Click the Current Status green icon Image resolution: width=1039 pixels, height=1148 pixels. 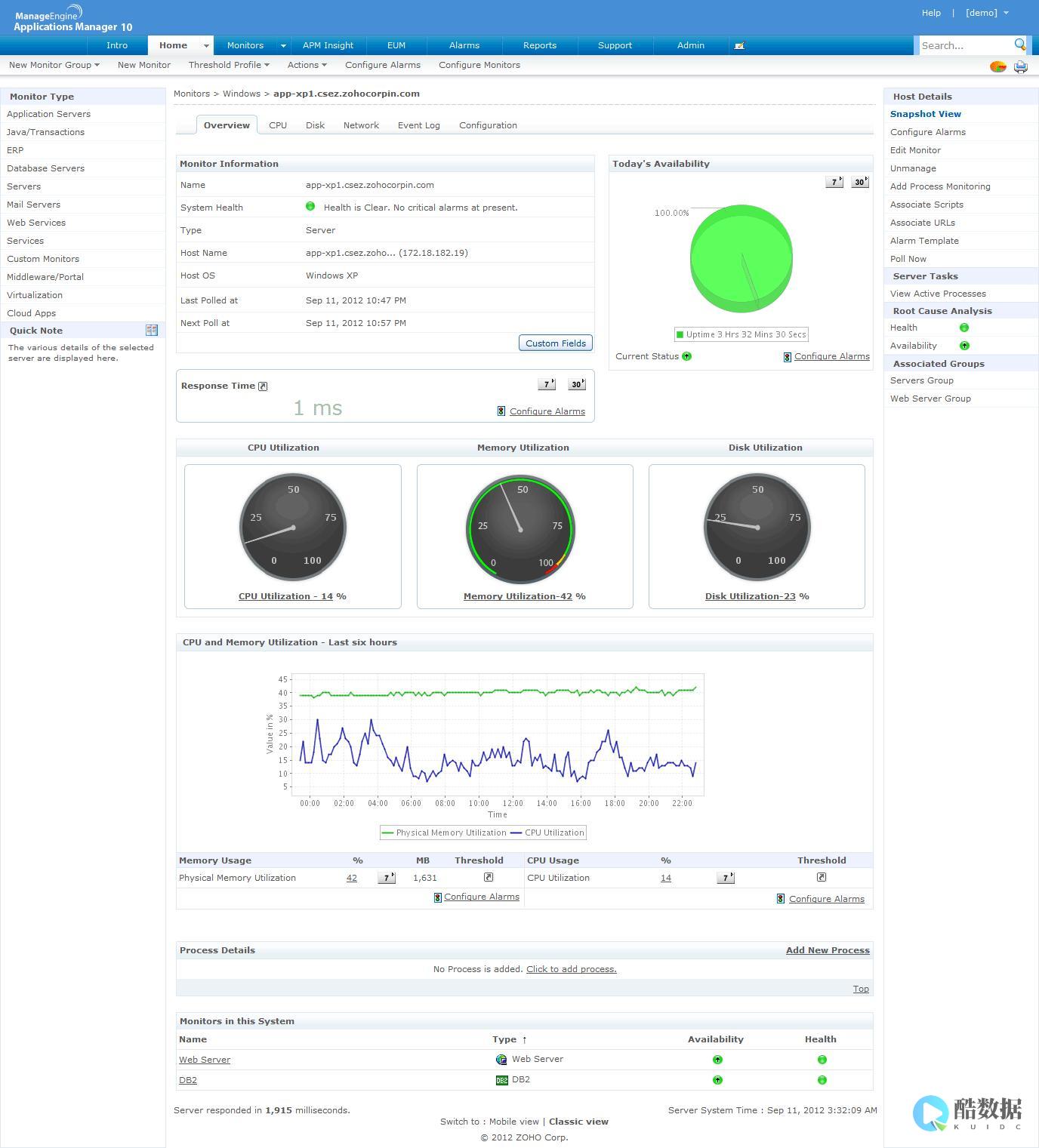tap(686, 356)
